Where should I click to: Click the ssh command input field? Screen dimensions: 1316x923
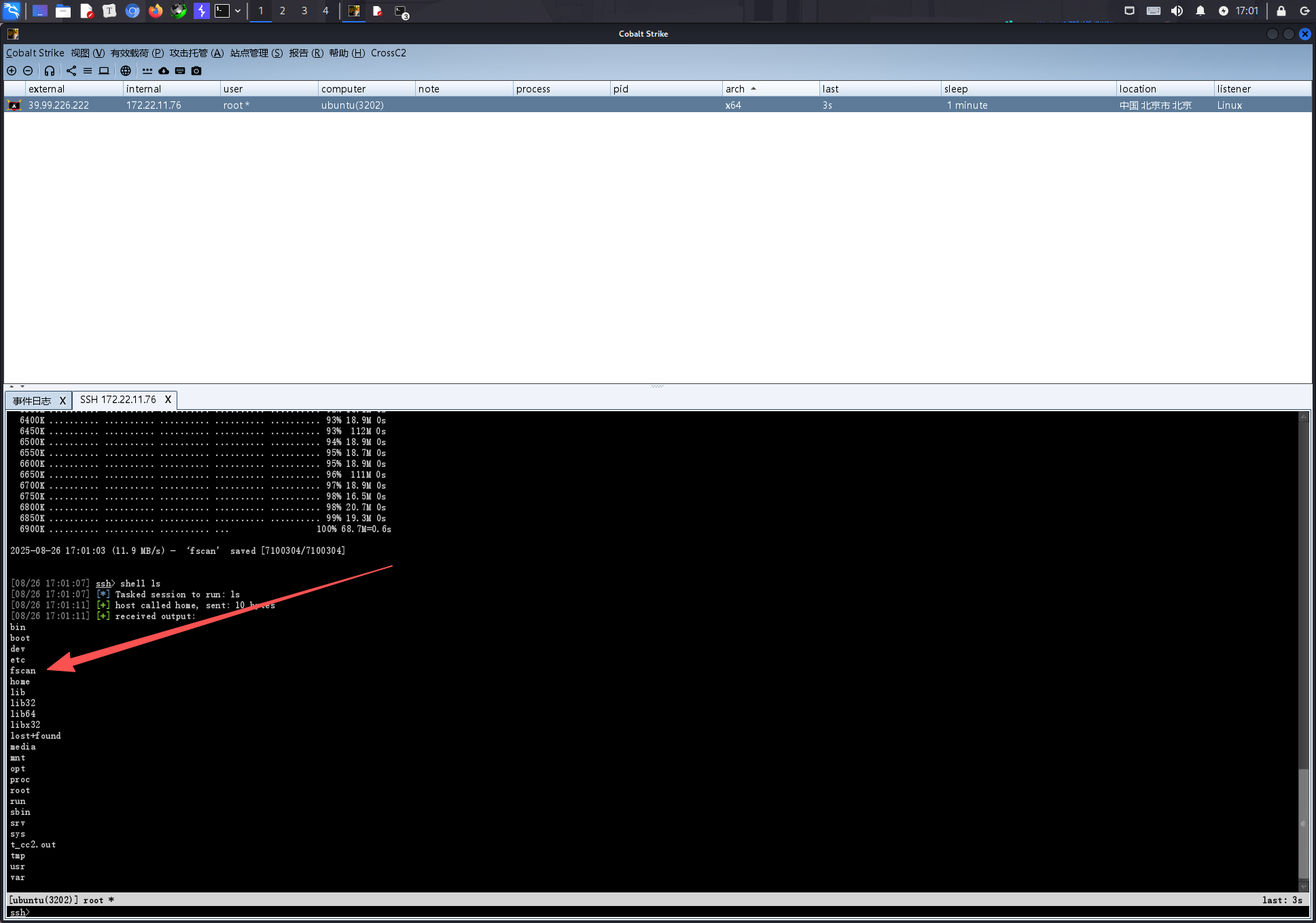coord(611,912)
